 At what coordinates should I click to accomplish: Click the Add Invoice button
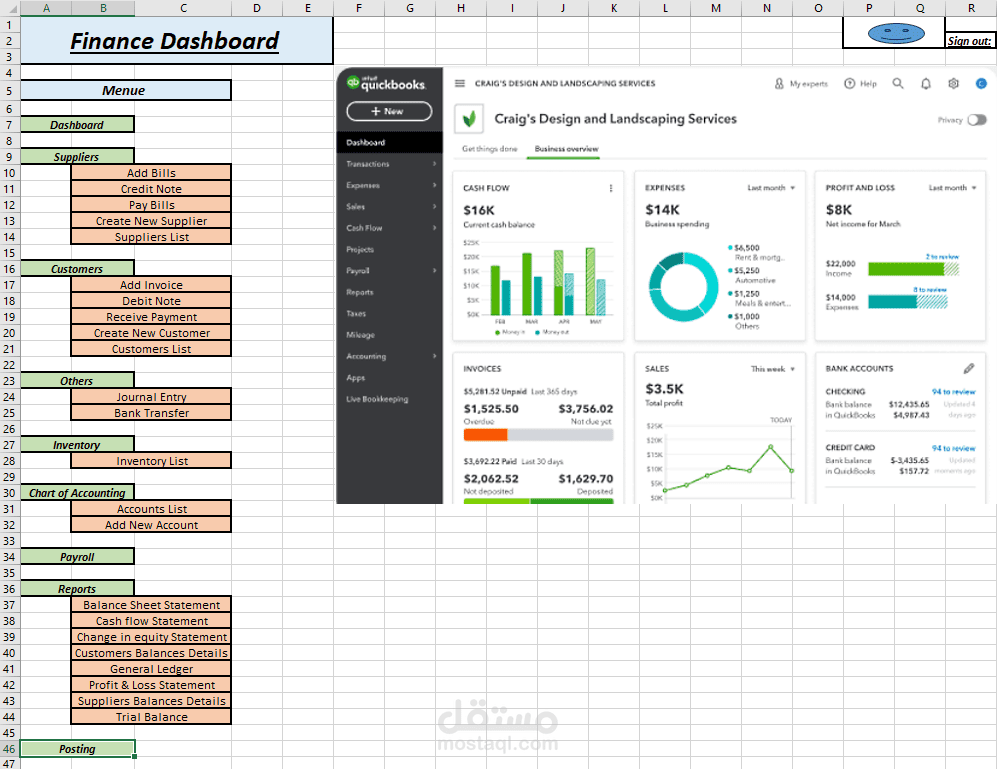coord(151,285)
